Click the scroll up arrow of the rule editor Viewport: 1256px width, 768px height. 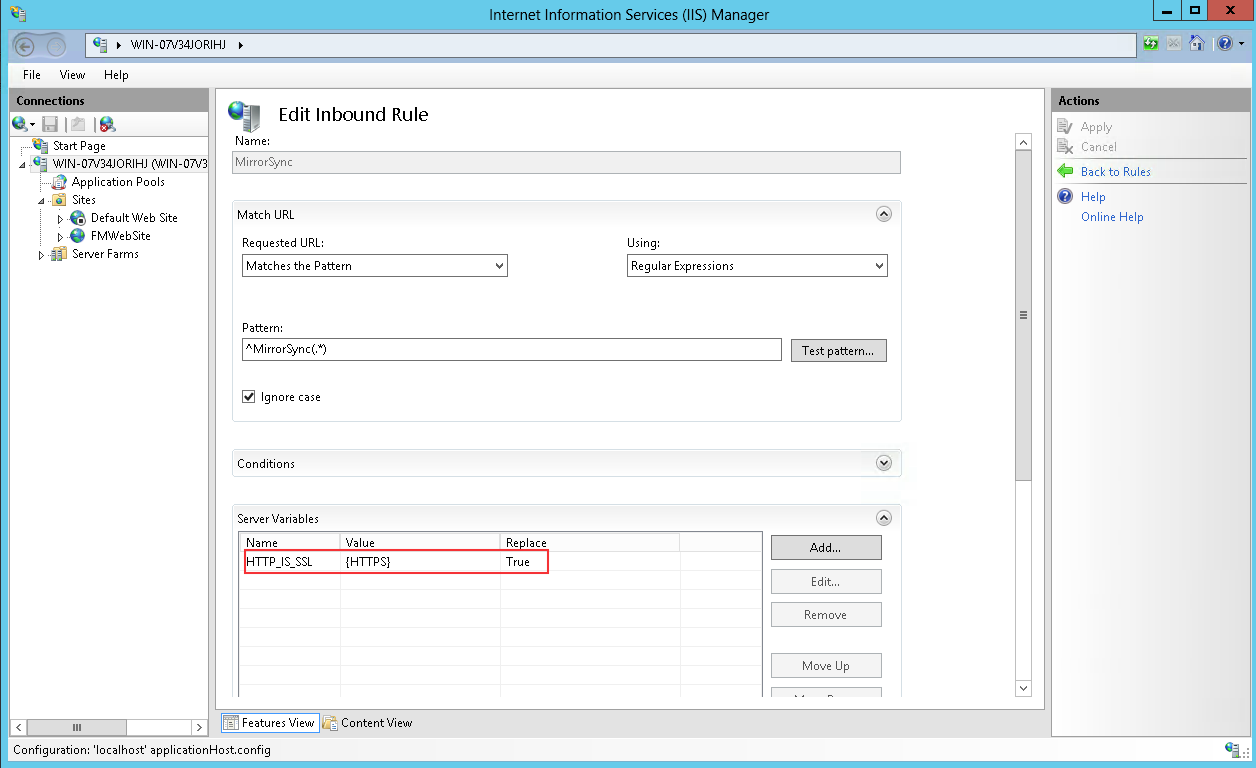(1023, 142)
